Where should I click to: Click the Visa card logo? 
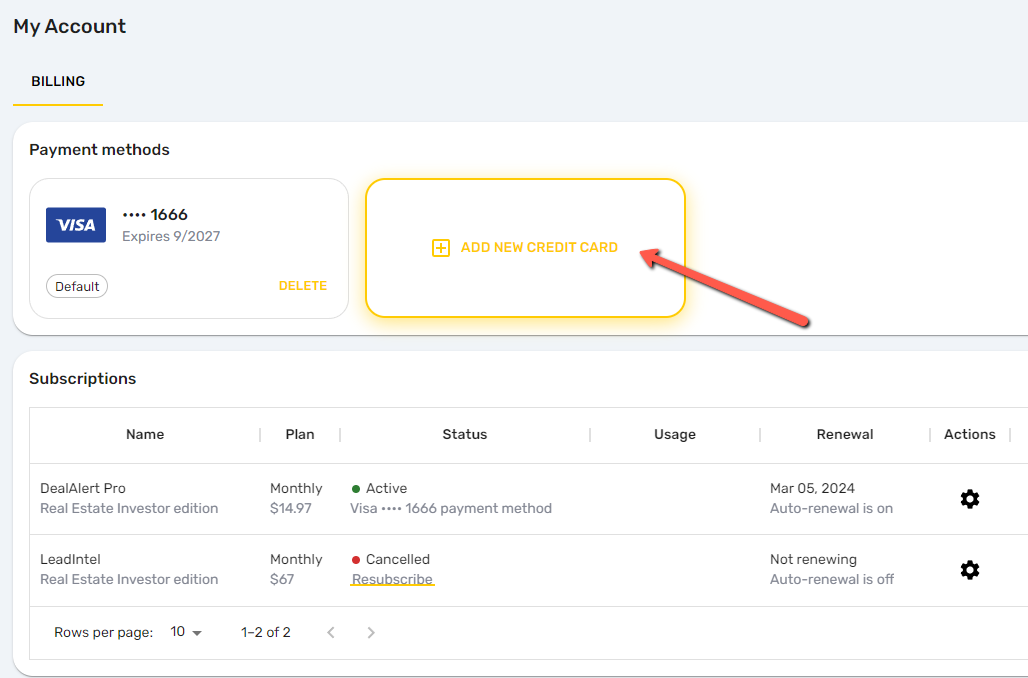point(76,225)
